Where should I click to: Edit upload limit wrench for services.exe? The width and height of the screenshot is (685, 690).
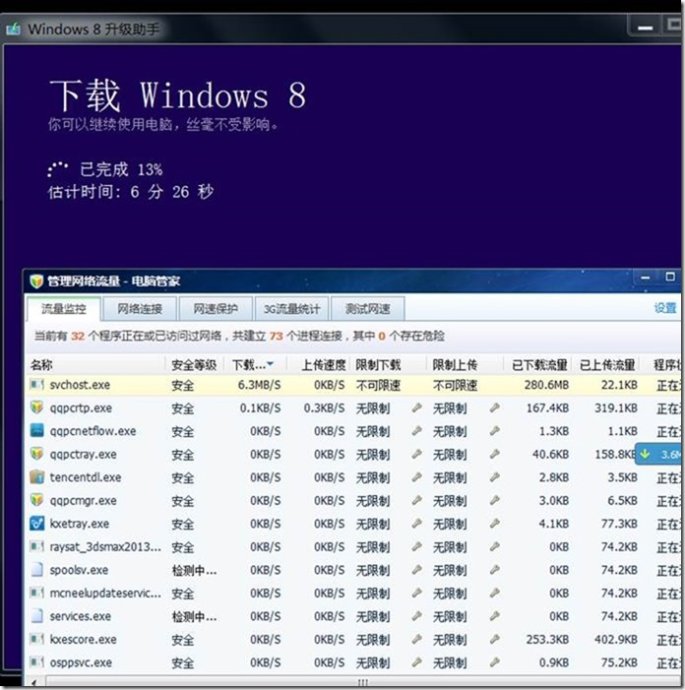(x=495, y=616)
